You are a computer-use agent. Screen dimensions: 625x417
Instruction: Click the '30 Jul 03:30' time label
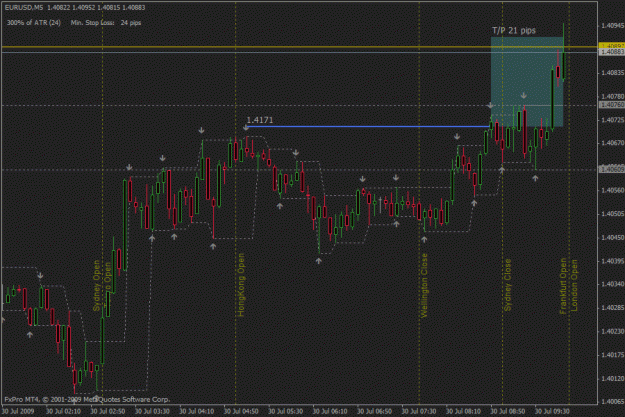[152, 411]
